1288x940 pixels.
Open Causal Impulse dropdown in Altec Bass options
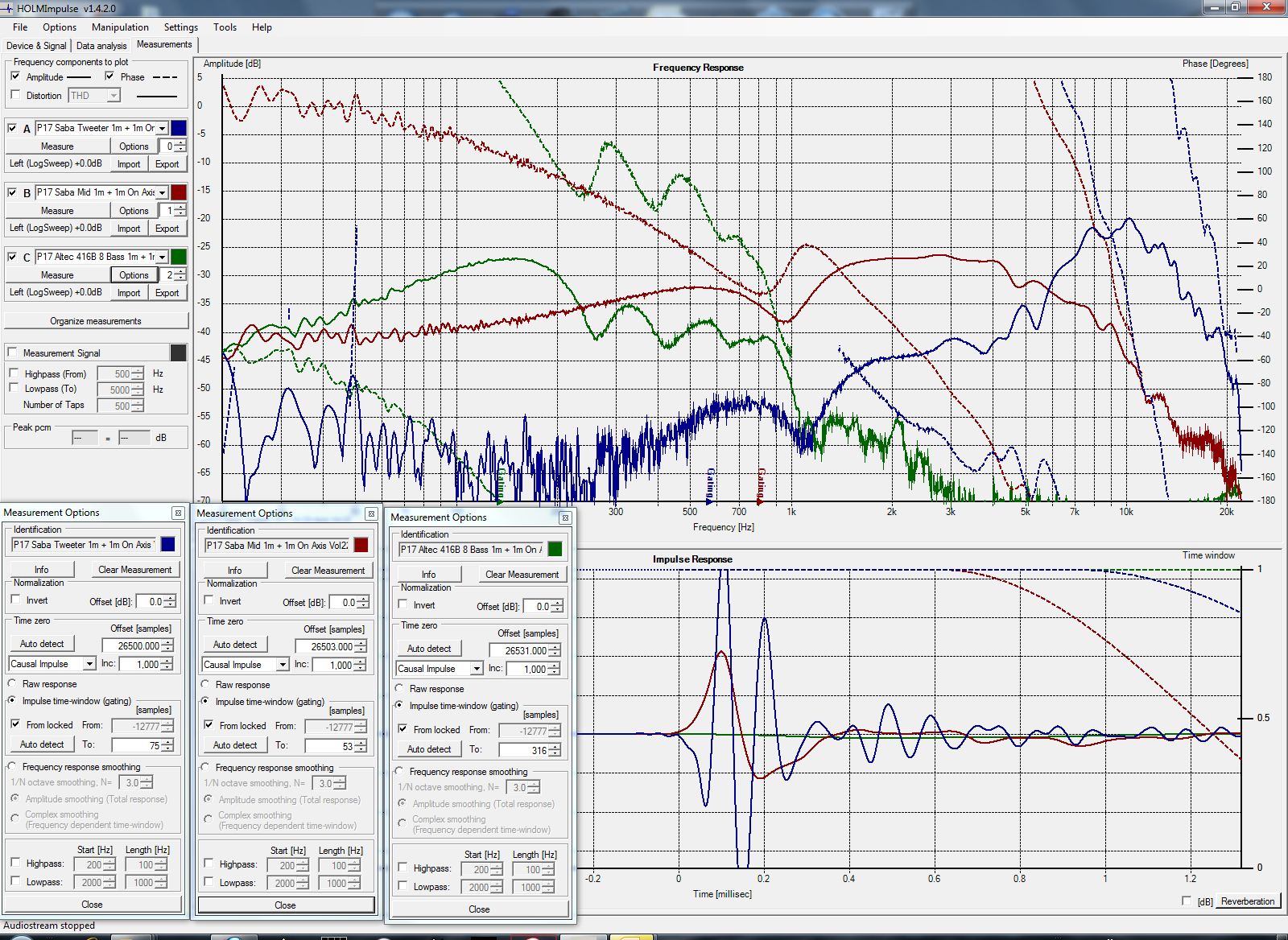[476, 669]
